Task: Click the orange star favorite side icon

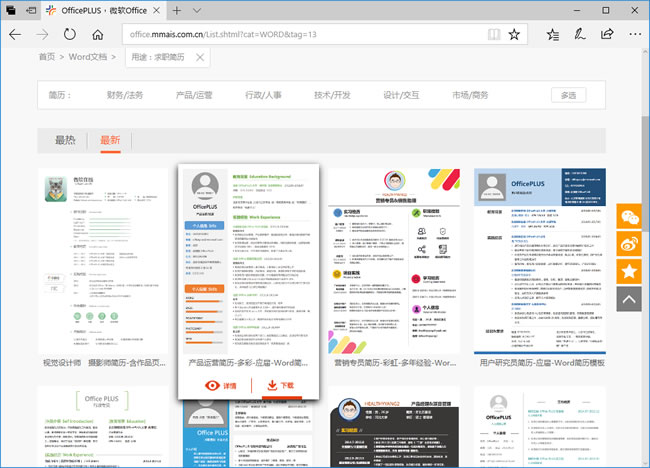Action: [x=629, y=272]
